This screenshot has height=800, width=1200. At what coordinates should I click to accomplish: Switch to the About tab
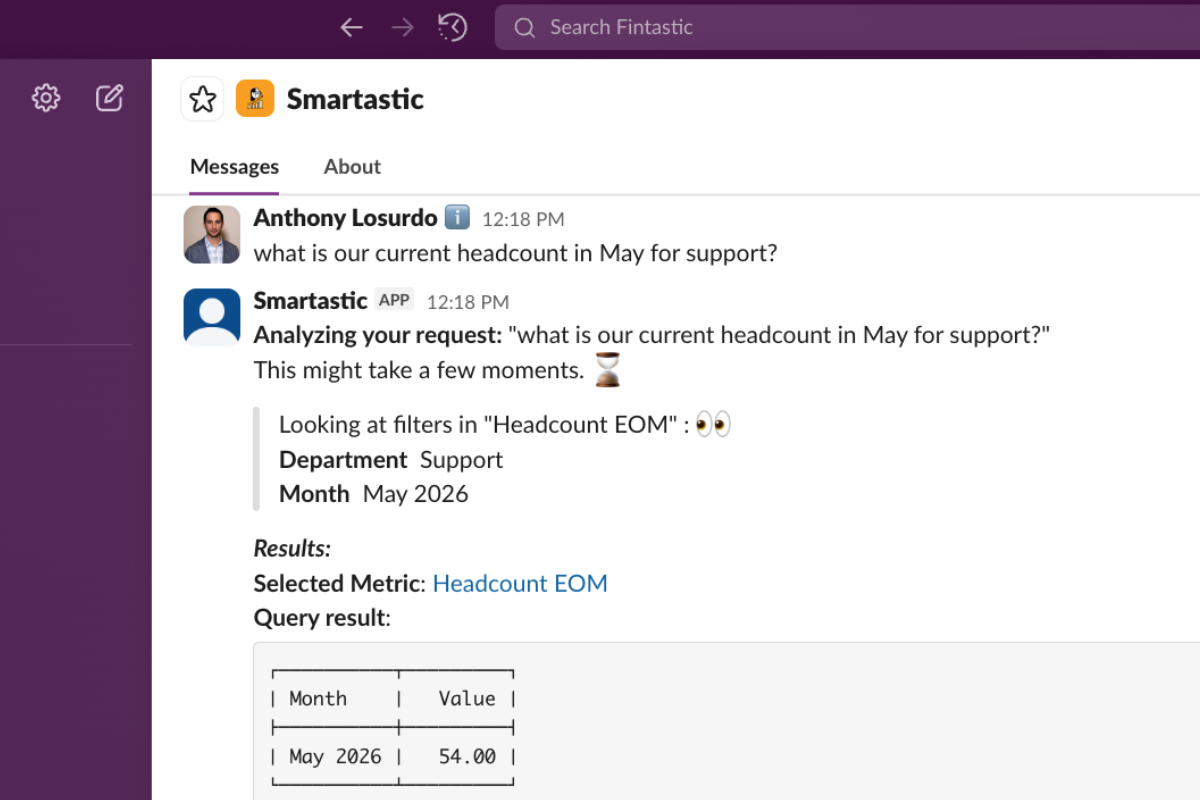click(352, 166)
